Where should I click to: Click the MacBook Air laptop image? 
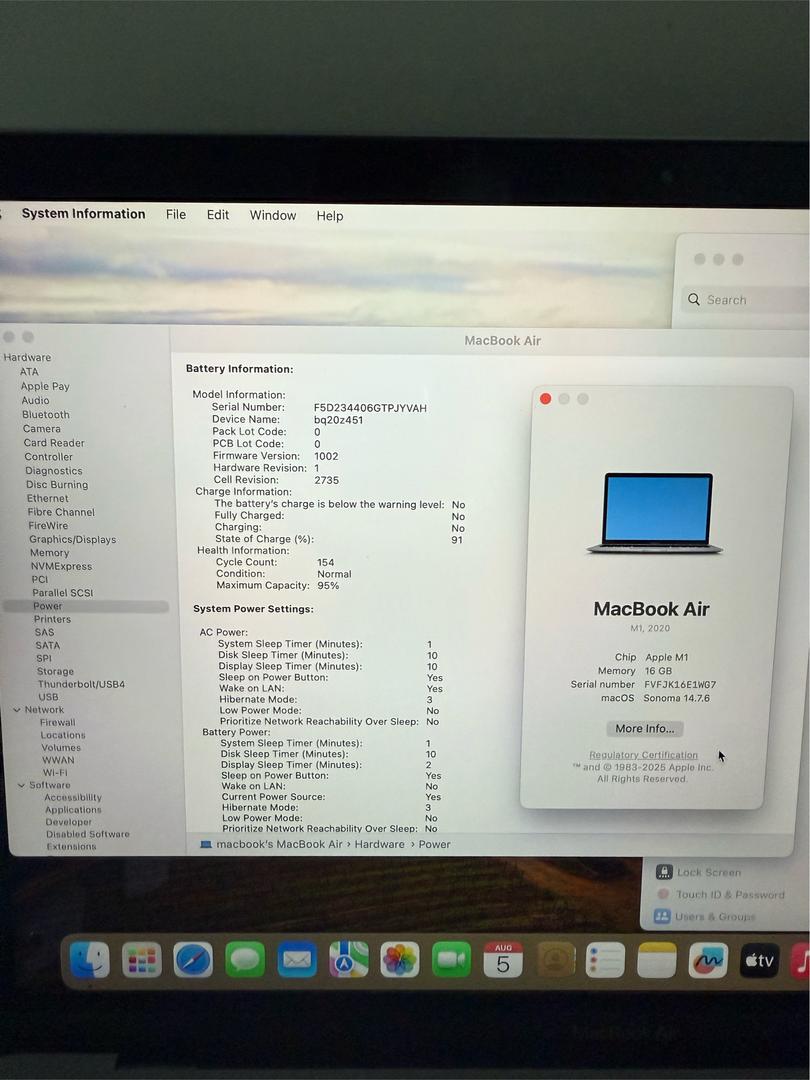tap(656, 512)
